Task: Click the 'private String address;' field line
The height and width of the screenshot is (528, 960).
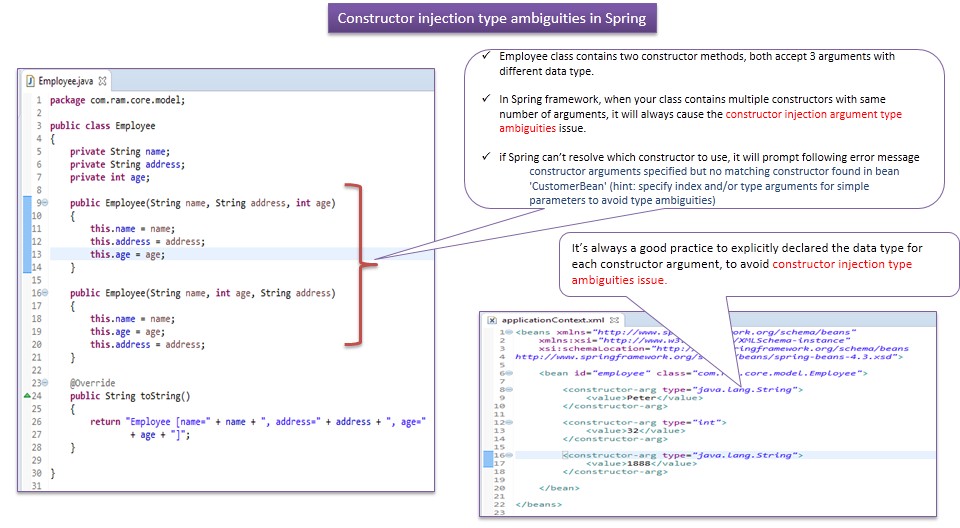Action: [x=127, y=164]
